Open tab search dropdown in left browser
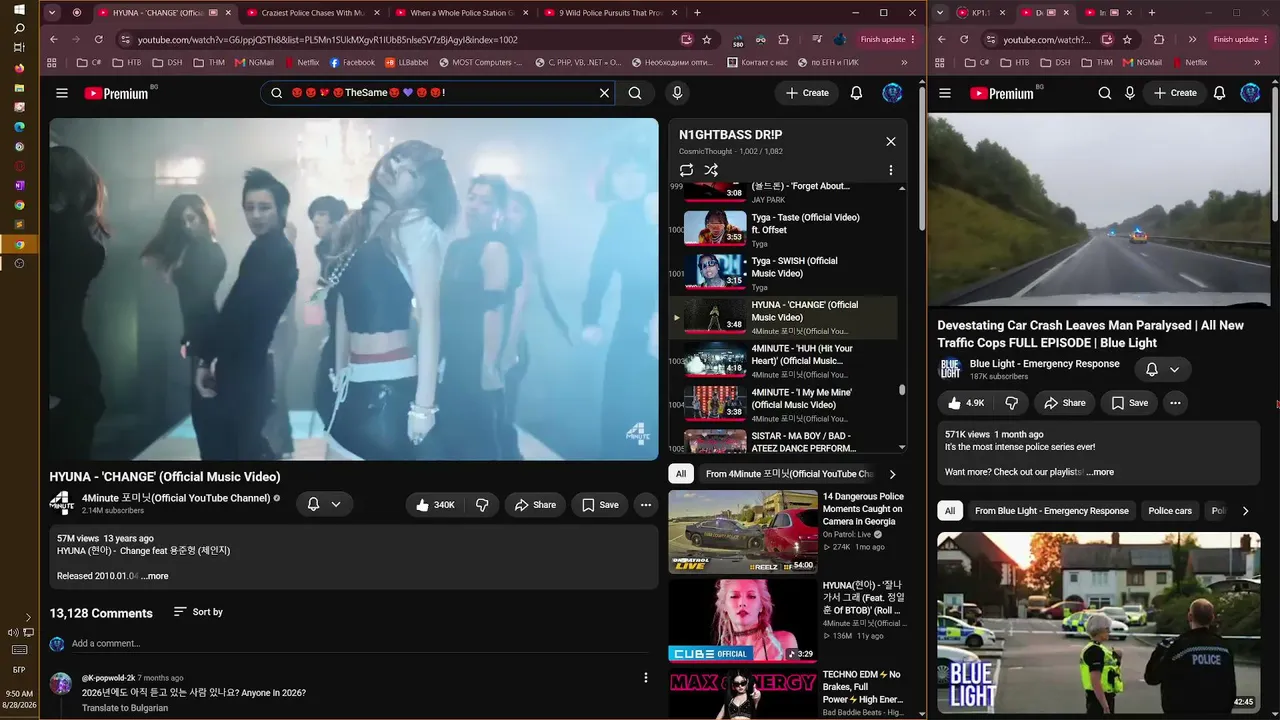 coord(52,13)
